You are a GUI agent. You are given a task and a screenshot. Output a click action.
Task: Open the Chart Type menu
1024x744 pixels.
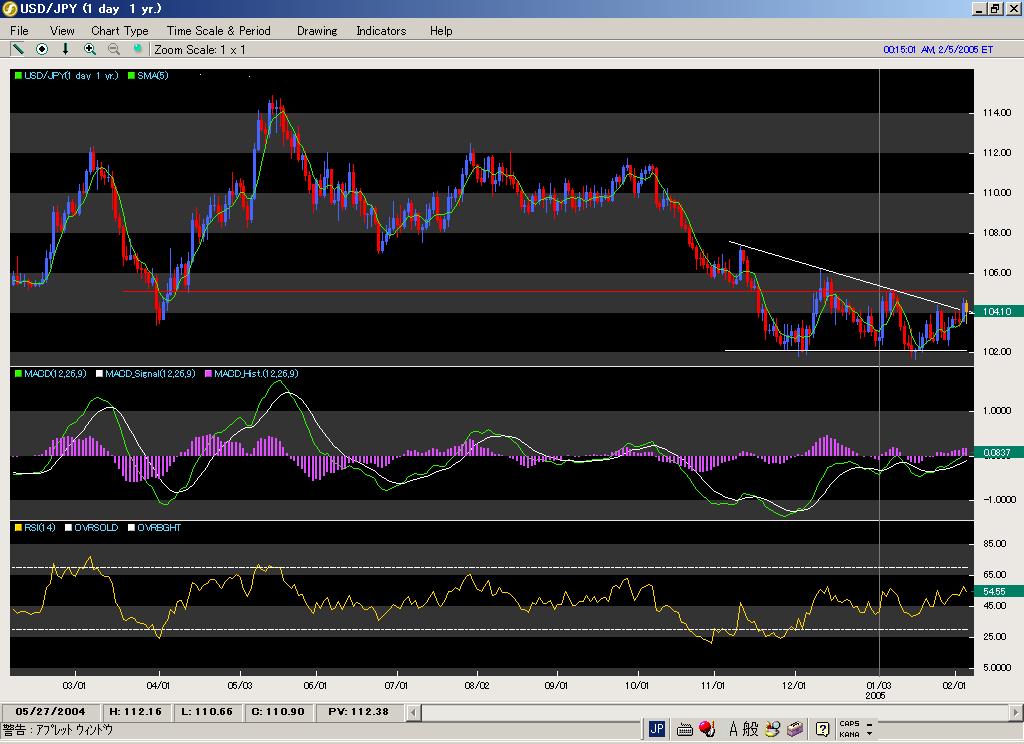120,31
